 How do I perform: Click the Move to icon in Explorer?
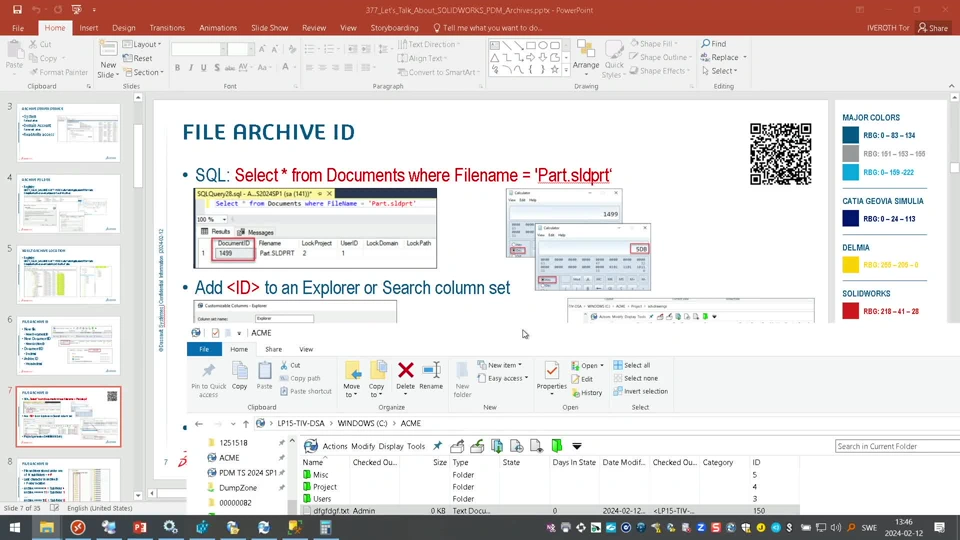click(352, 370)
